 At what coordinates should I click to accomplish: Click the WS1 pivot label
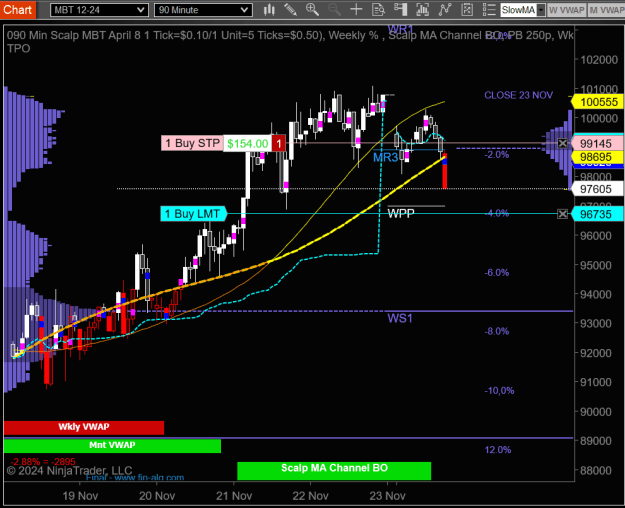click(x=400, y=318)
